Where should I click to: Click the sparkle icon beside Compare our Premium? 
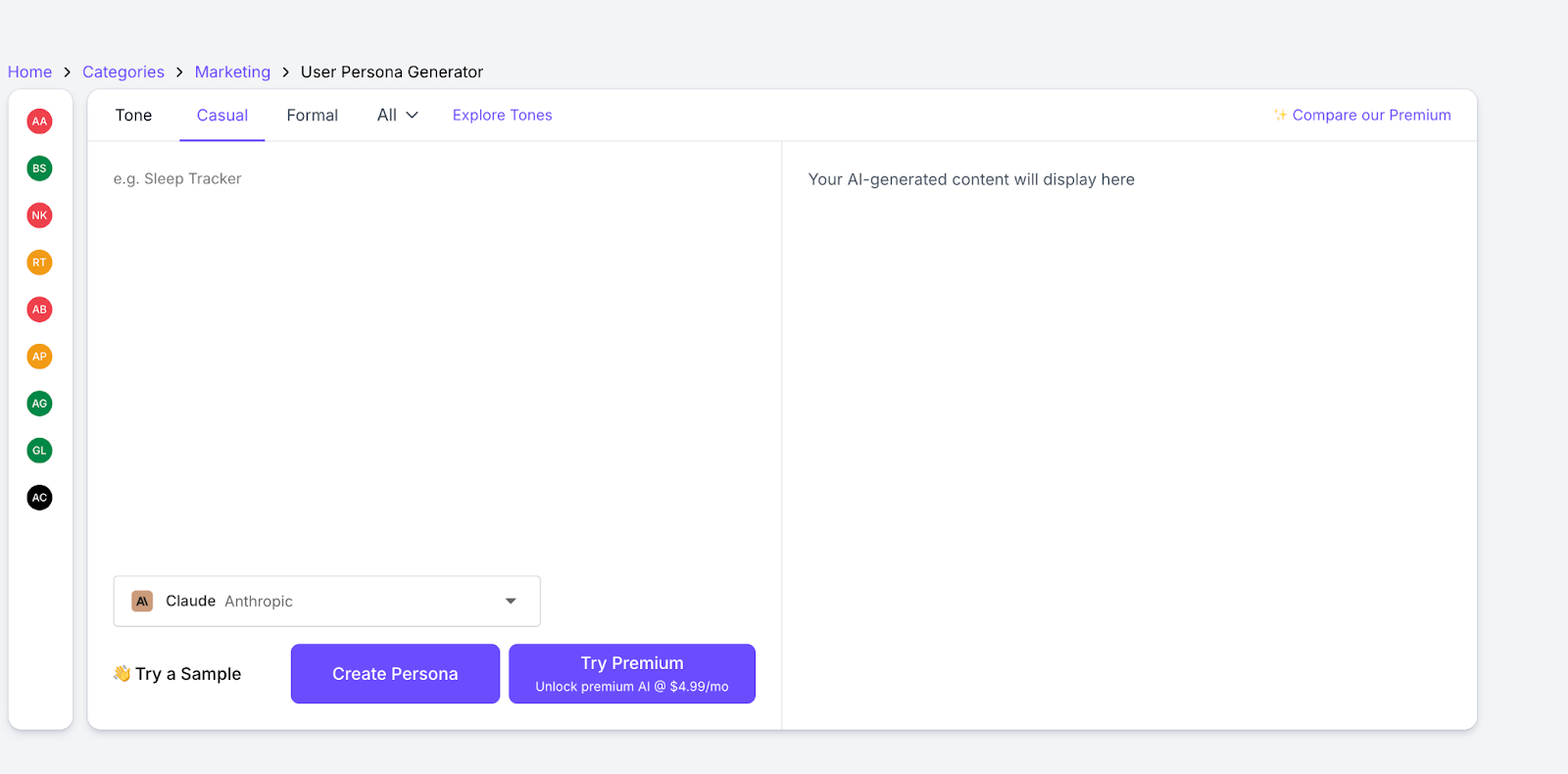[1280, 115]
